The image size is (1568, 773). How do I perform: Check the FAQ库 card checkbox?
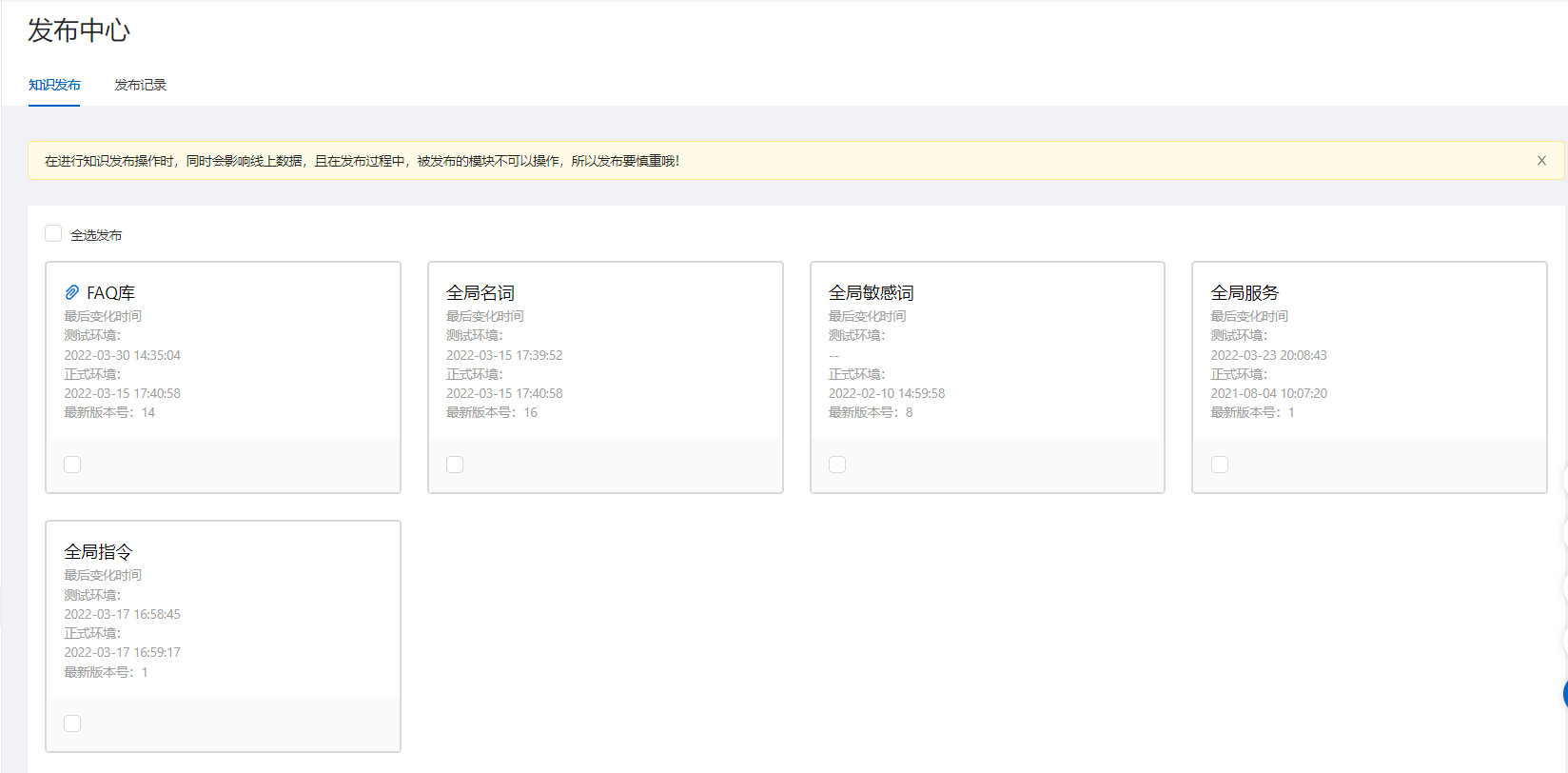72,465
